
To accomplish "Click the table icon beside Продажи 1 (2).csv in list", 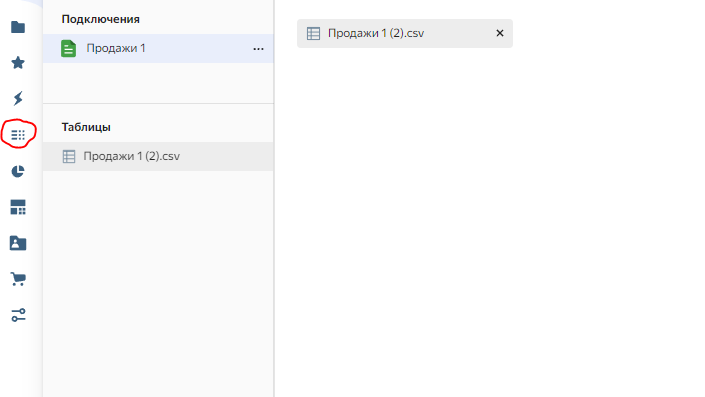I will click(x=69, y=156).
